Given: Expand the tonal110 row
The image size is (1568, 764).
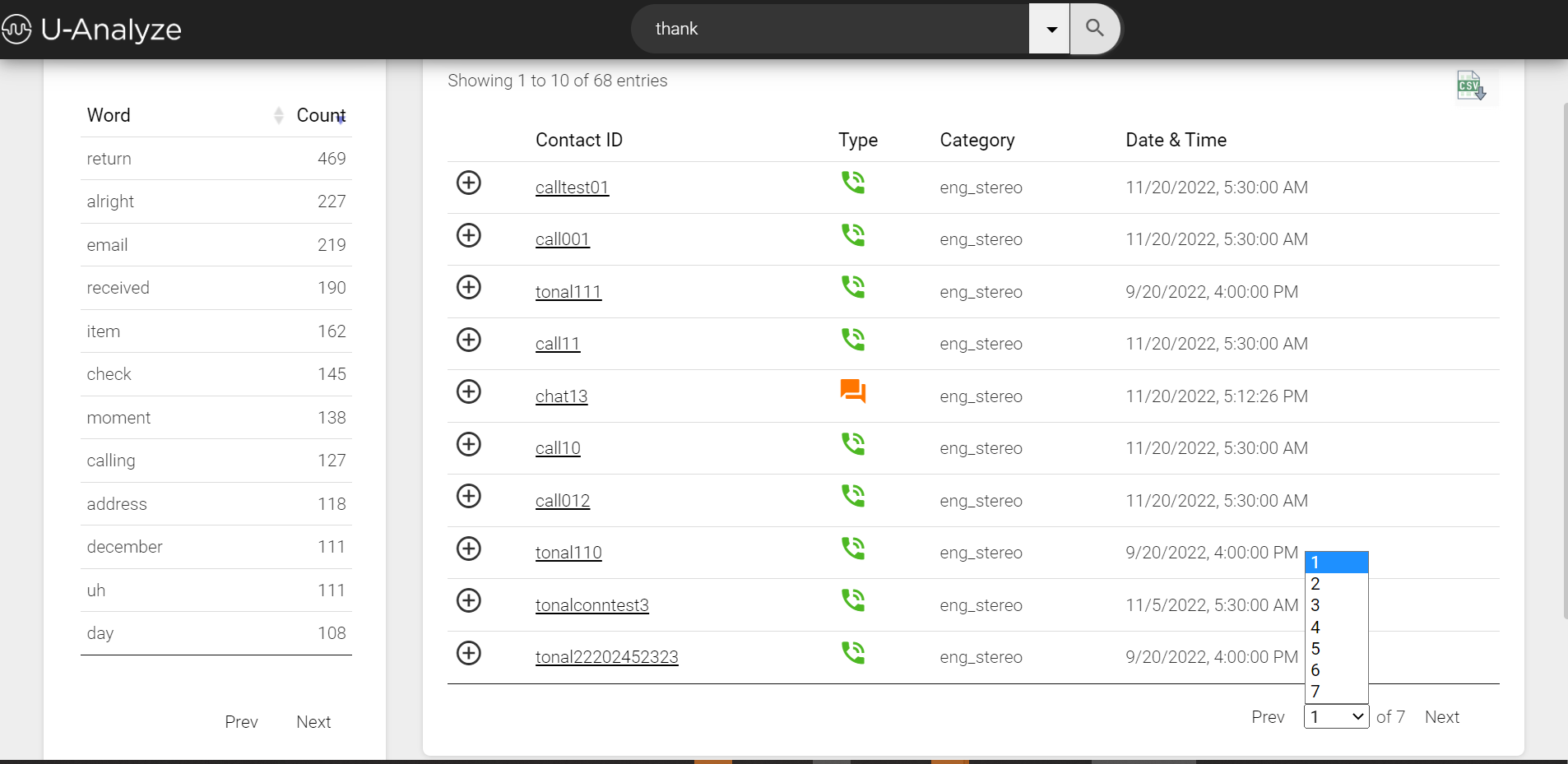Looking at the screenshot, I should click(x=469, y=549).
